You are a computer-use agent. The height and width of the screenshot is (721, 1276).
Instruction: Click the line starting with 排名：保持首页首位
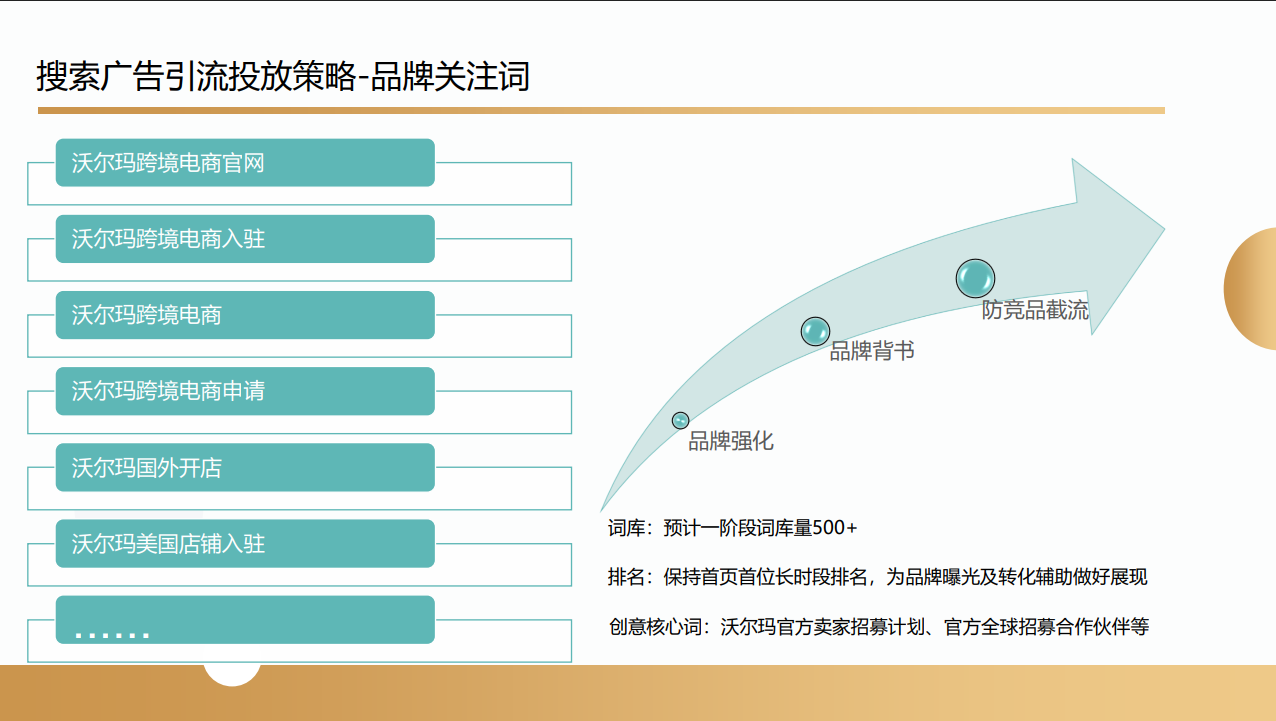pos(878,577)
